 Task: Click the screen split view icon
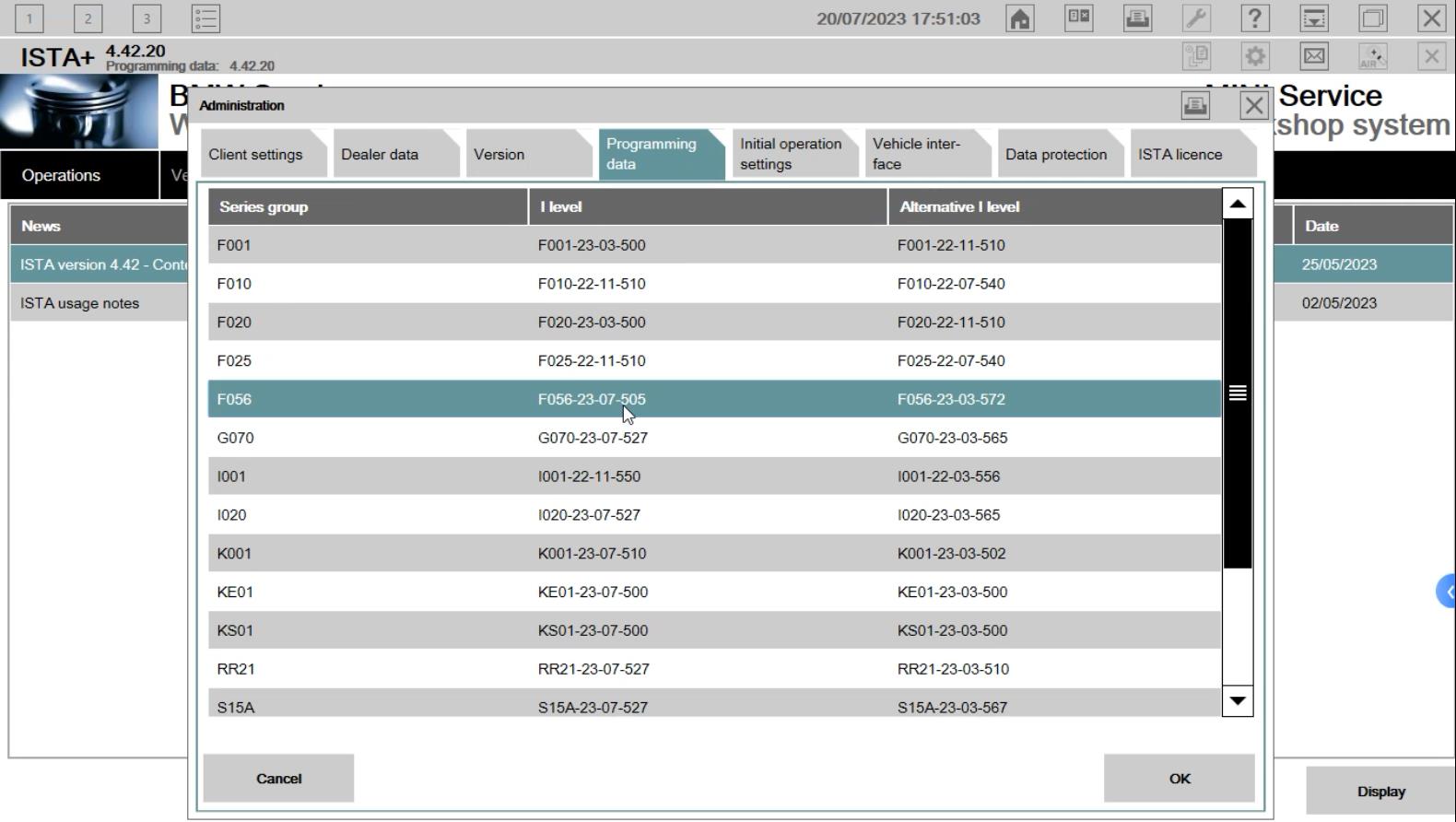[x=1079, y=18]
